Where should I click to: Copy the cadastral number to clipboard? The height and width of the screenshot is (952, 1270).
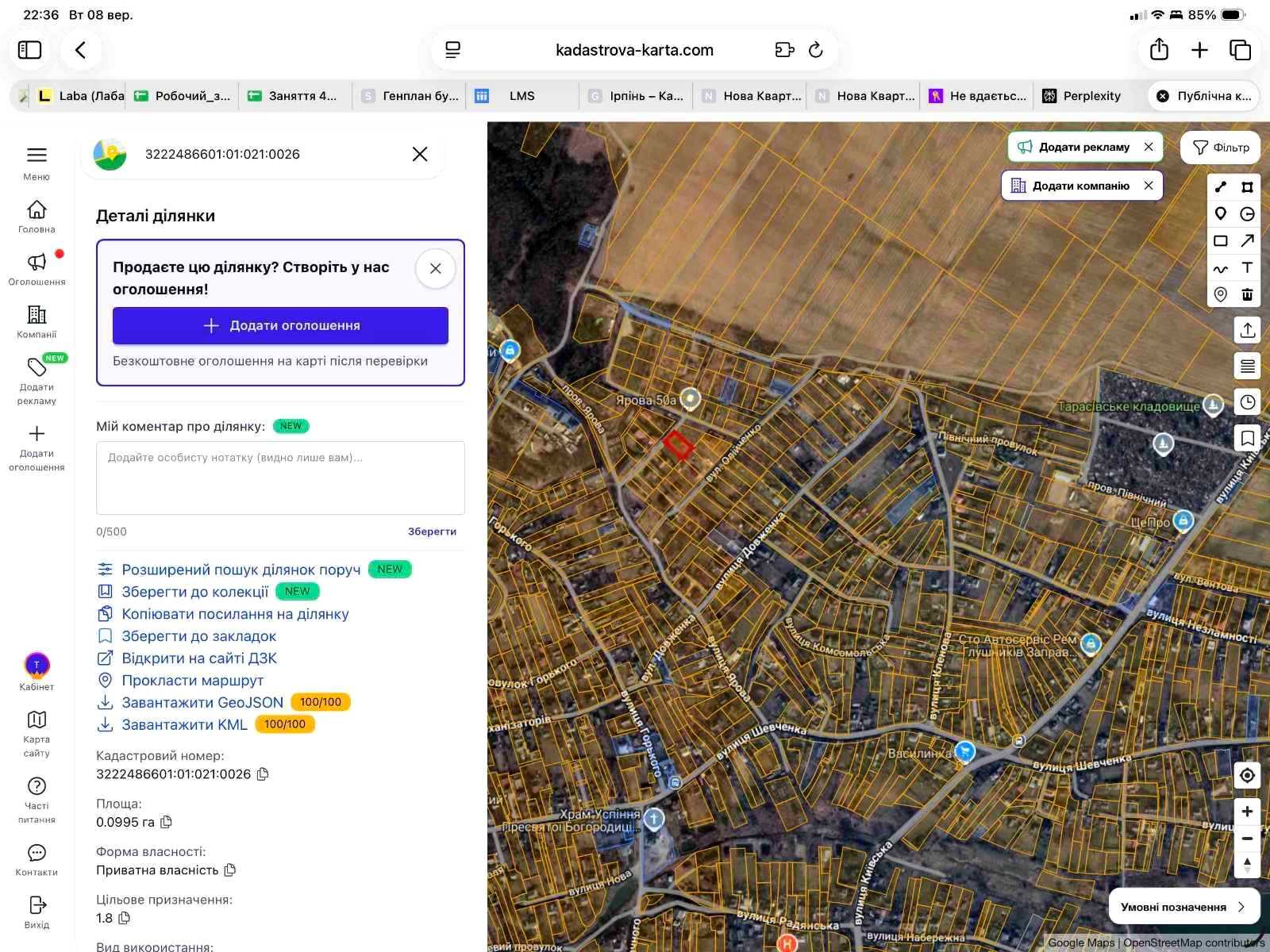[x=263, y=773]
